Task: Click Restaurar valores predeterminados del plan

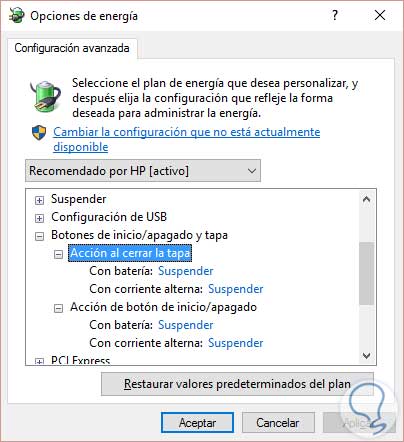Action: point(237,384)
